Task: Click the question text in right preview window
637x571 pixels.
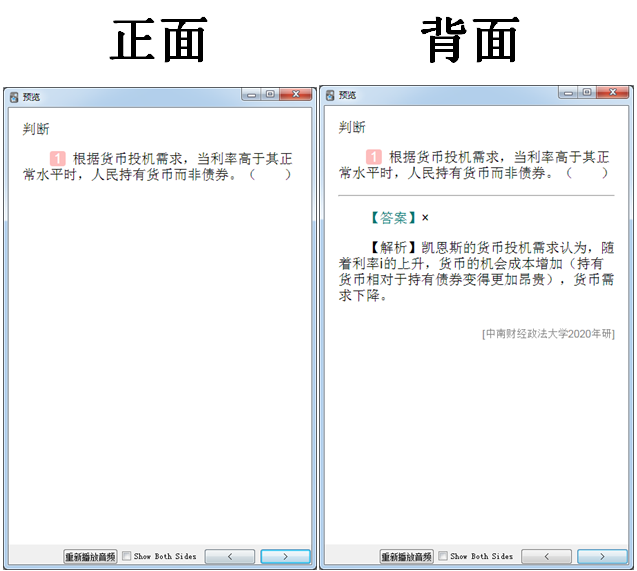Action: tap(474, 165)
